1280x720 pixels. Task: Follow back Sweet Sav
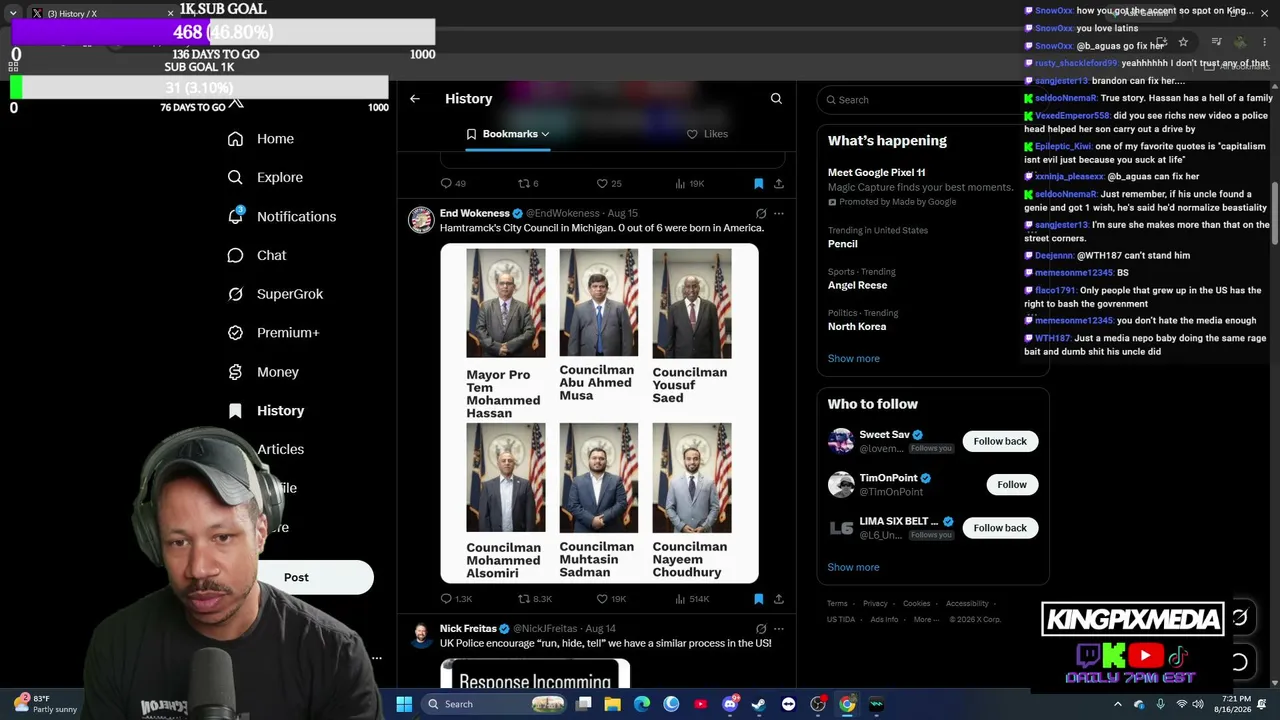coord(1000,441)
